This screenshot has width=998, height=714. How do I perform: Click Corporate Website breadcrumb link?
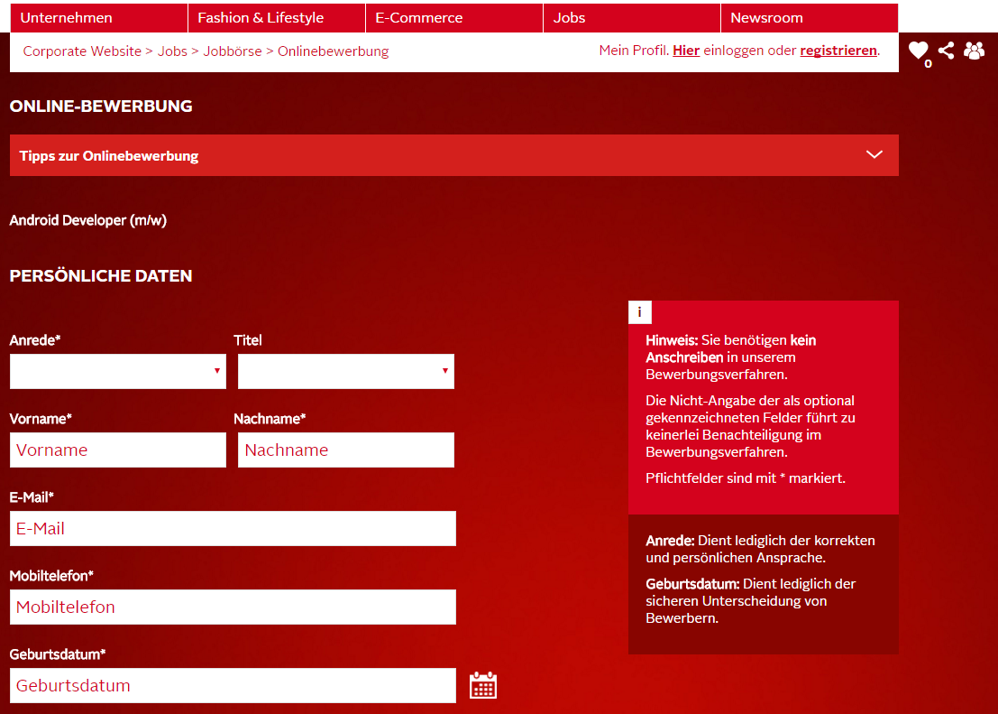point(82,51)
